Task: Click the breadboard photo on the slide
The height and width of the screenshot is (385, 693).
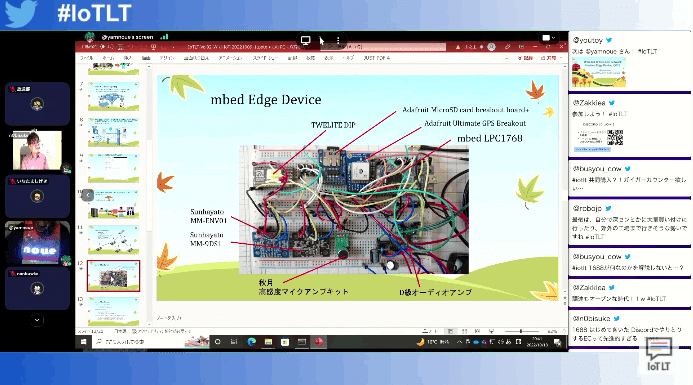Action: tap(354, 210)
